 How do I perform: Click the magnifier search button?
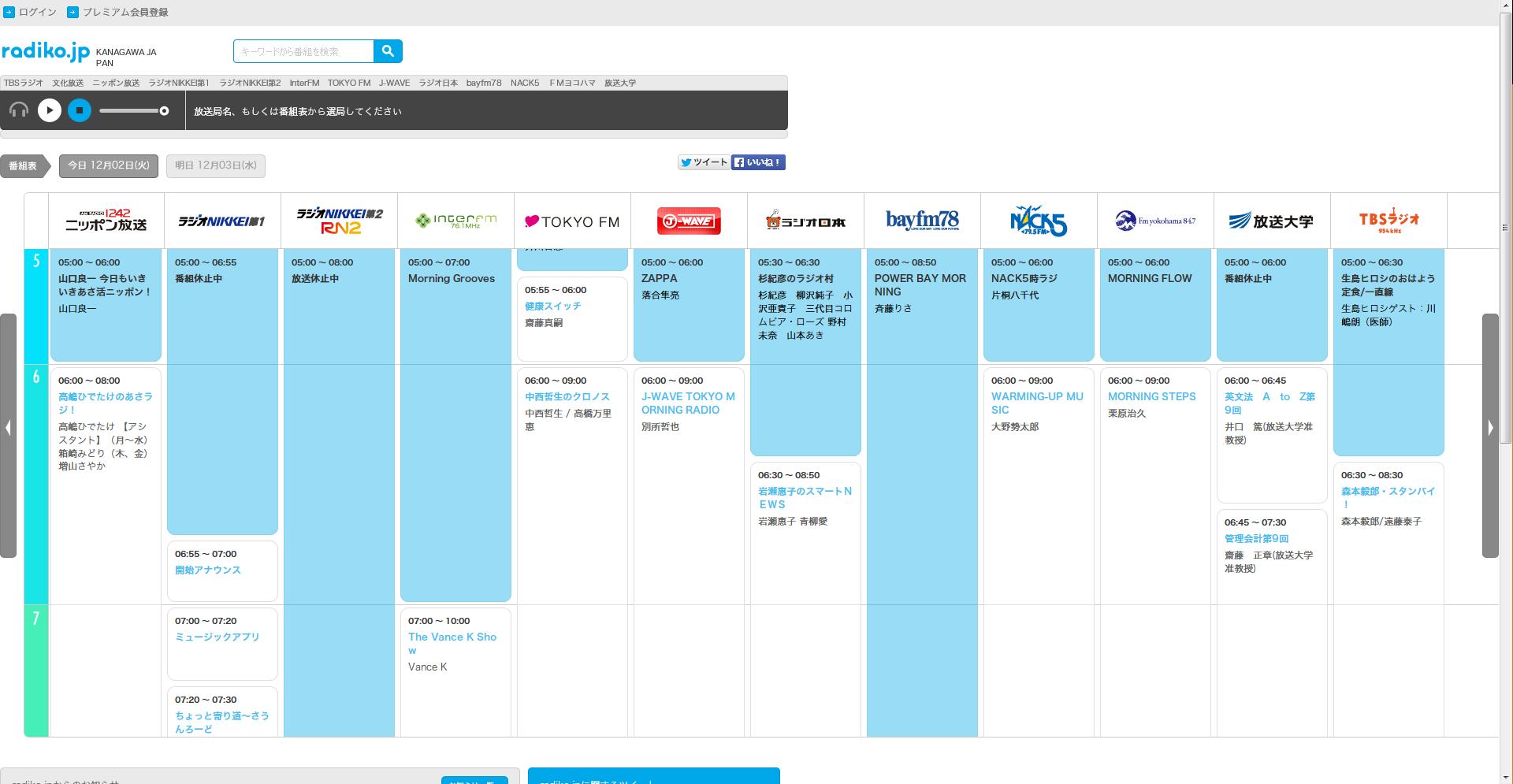click(x=388, y=51)
